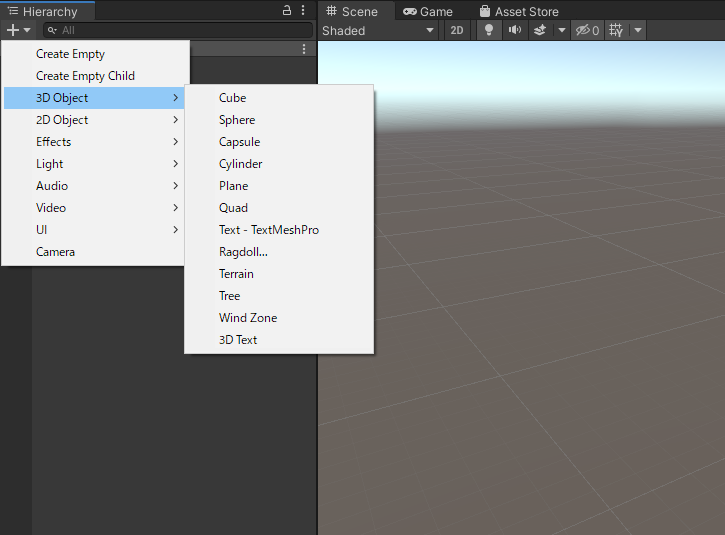The image size is (725, 535).
Task: Open the scene row three-dot menu
Action: pos(304,49)
